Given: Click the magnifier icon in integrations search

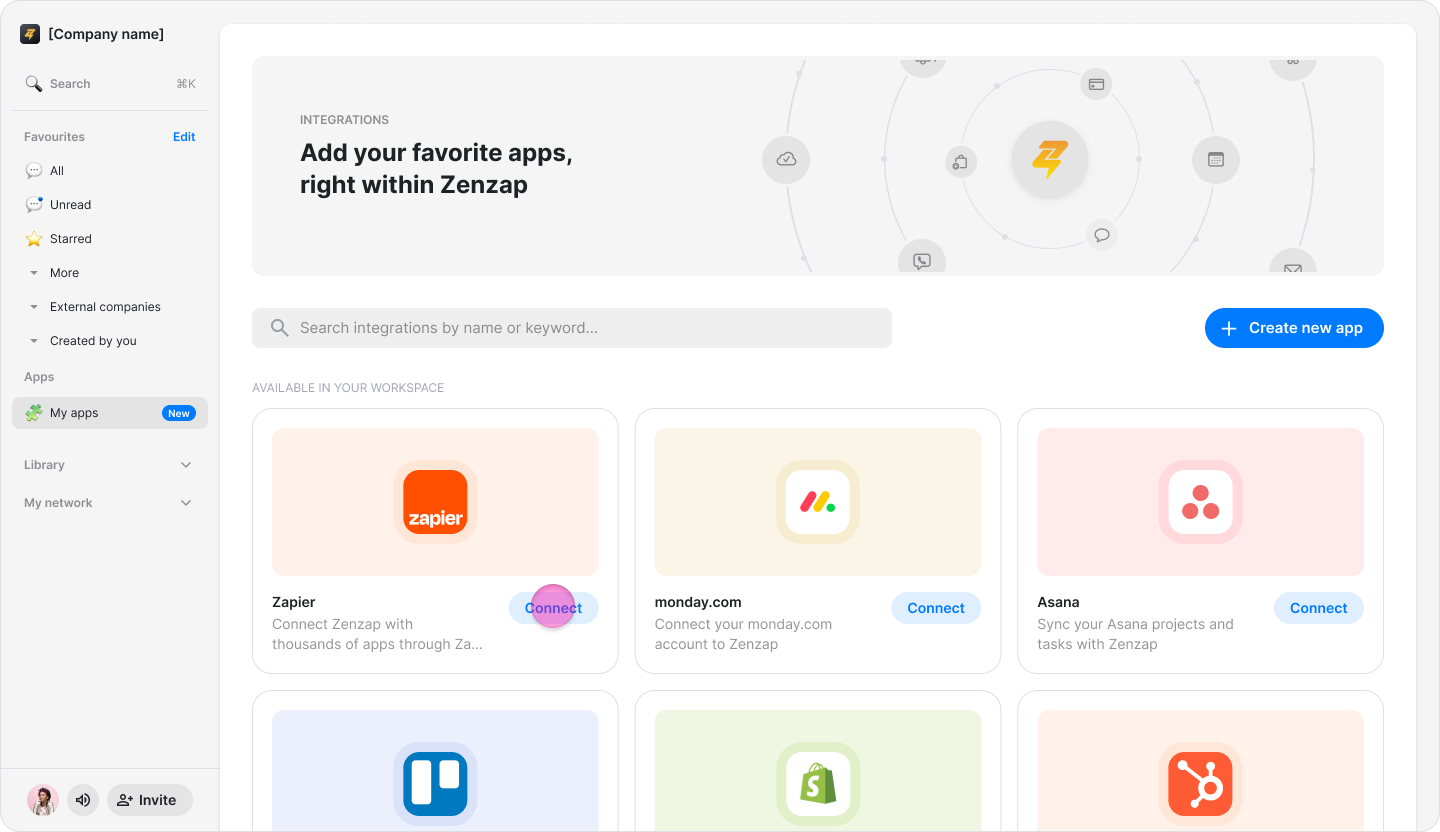Looking at the screenshot, I should [280, 328].
